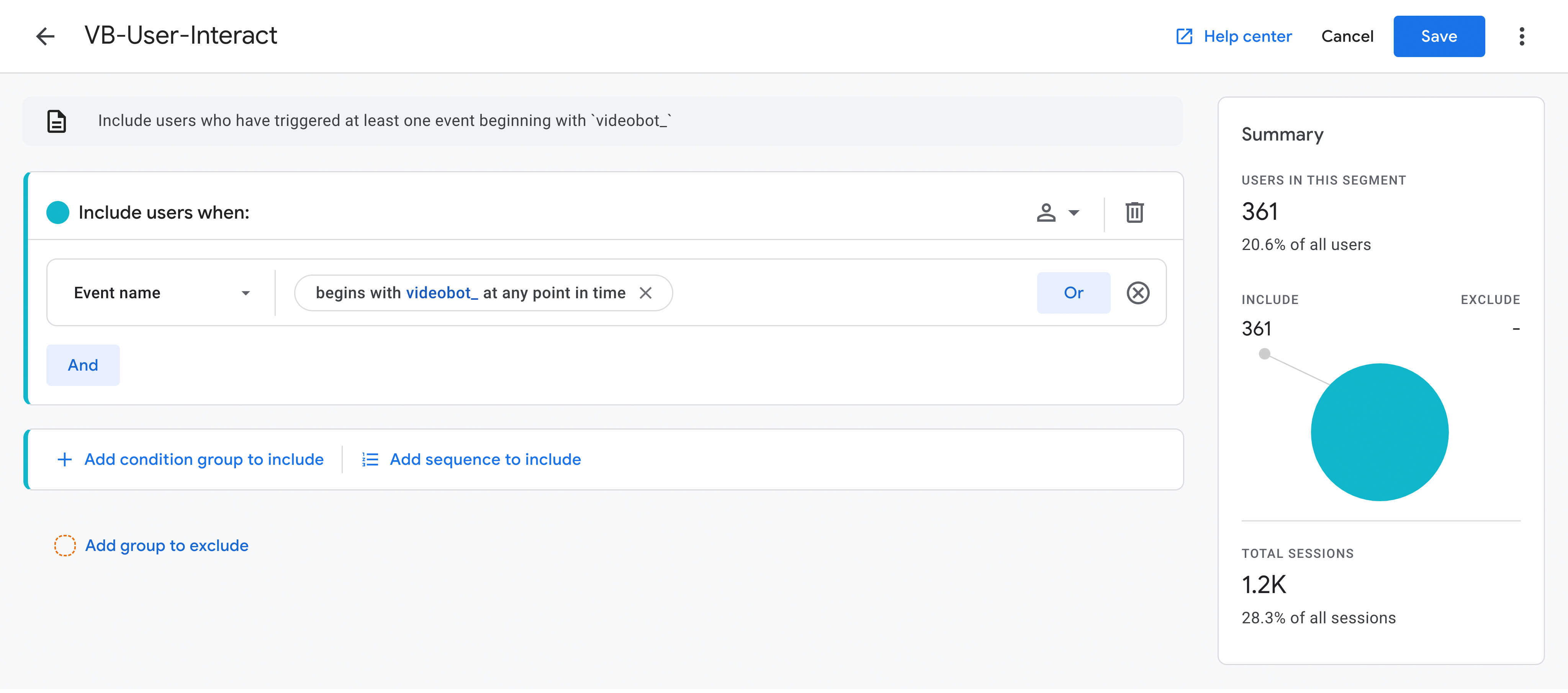The width and height of the screenshot is (1568, 693).
Task: Open the scope selector dropdown arrow
Action: pos(1073,213)
